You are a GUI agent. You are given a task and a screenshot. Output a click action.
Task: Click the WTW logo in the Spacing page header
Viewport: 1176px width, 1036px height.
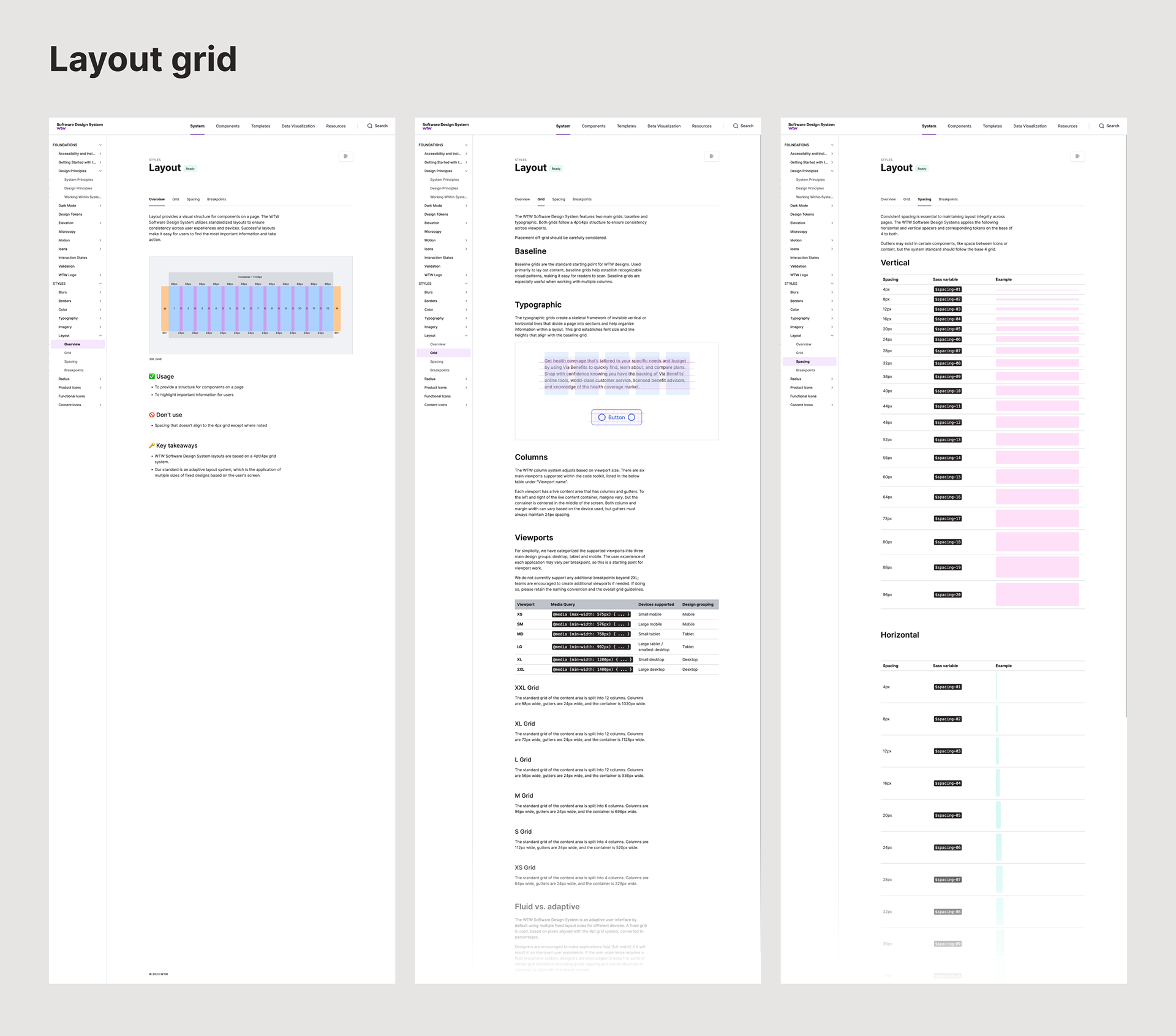[x=793, y=129]
